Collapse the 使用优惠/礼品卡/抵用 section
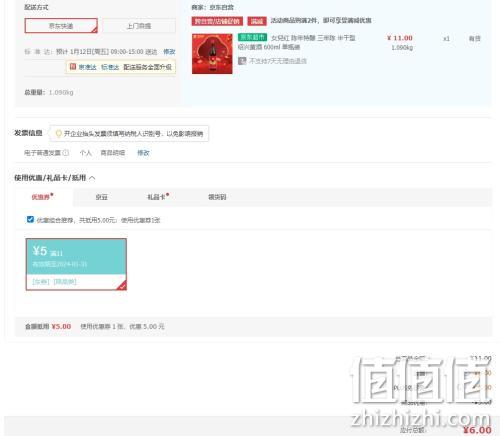Screen dimensions: 500x436 click(92, 178)
